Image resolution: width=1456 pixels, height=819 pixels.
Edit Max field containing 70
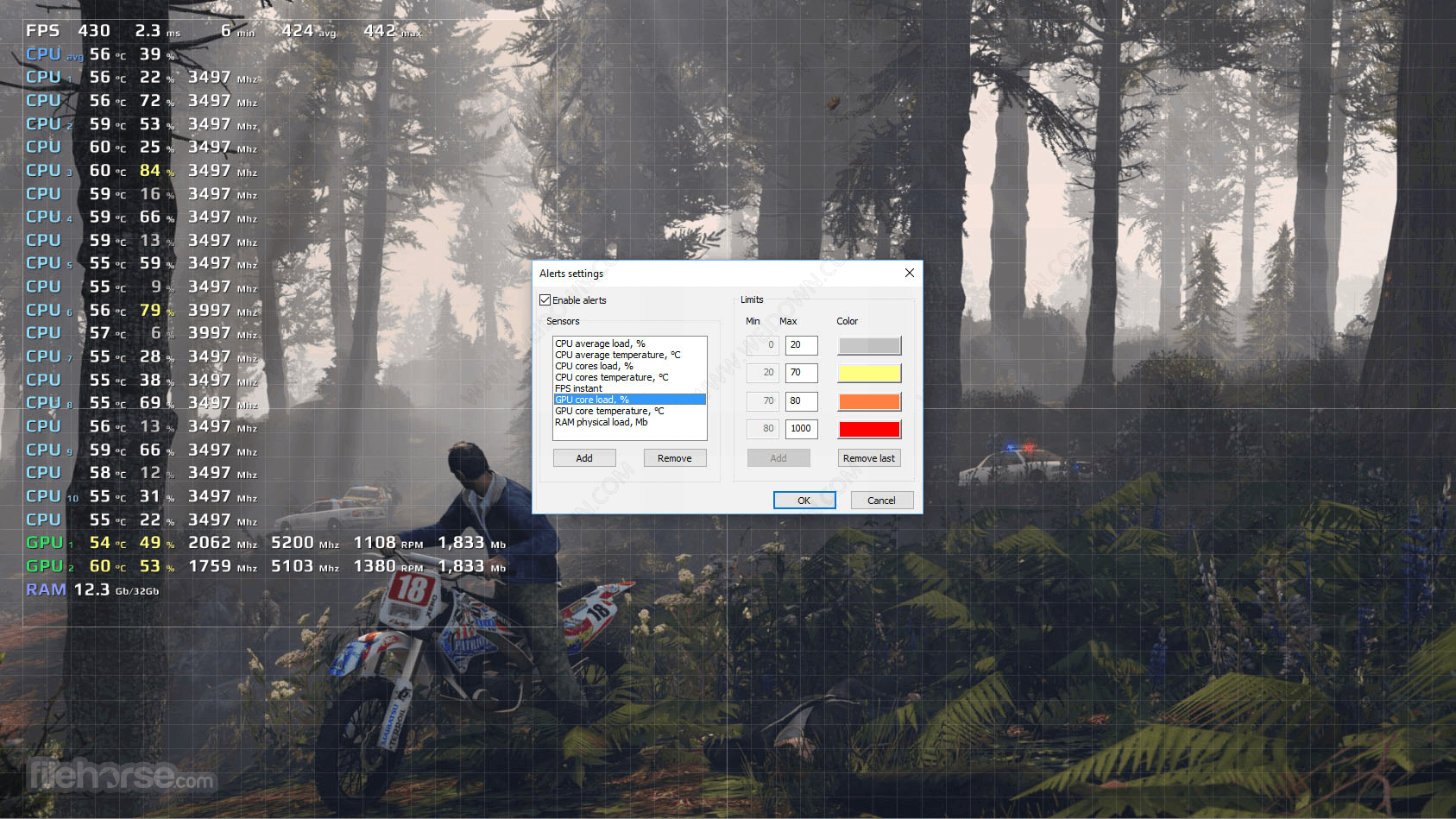801,373
